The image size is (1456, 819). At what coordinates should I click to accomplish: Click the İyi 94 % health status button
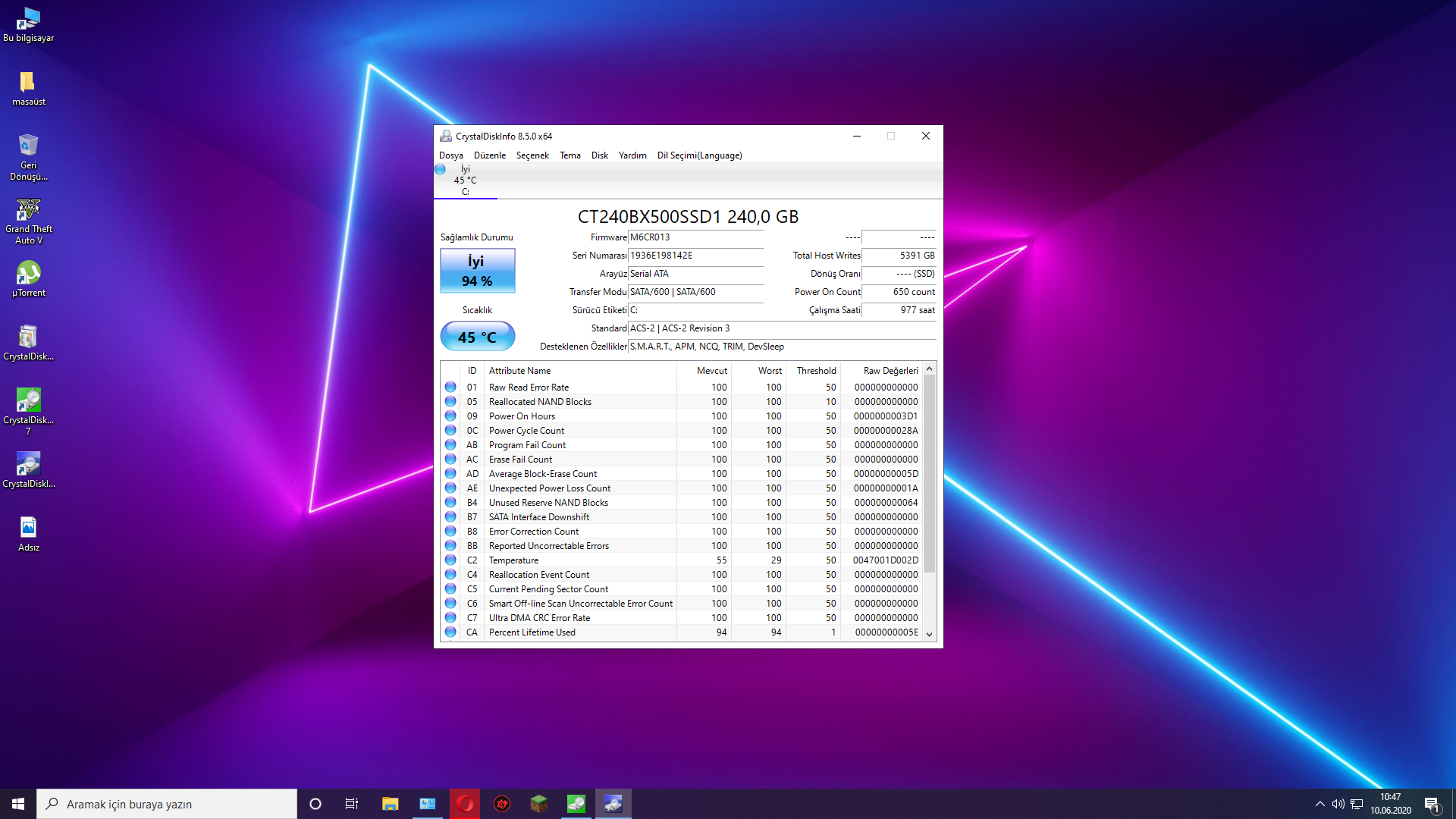tap(478, 271)
